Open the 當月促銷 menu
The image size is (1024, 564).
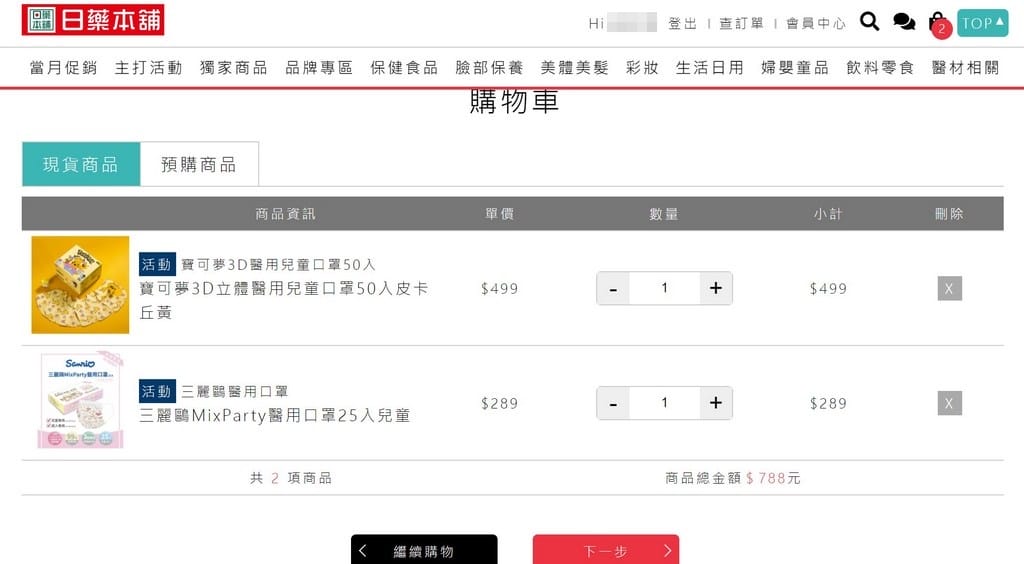pos(63,67)
